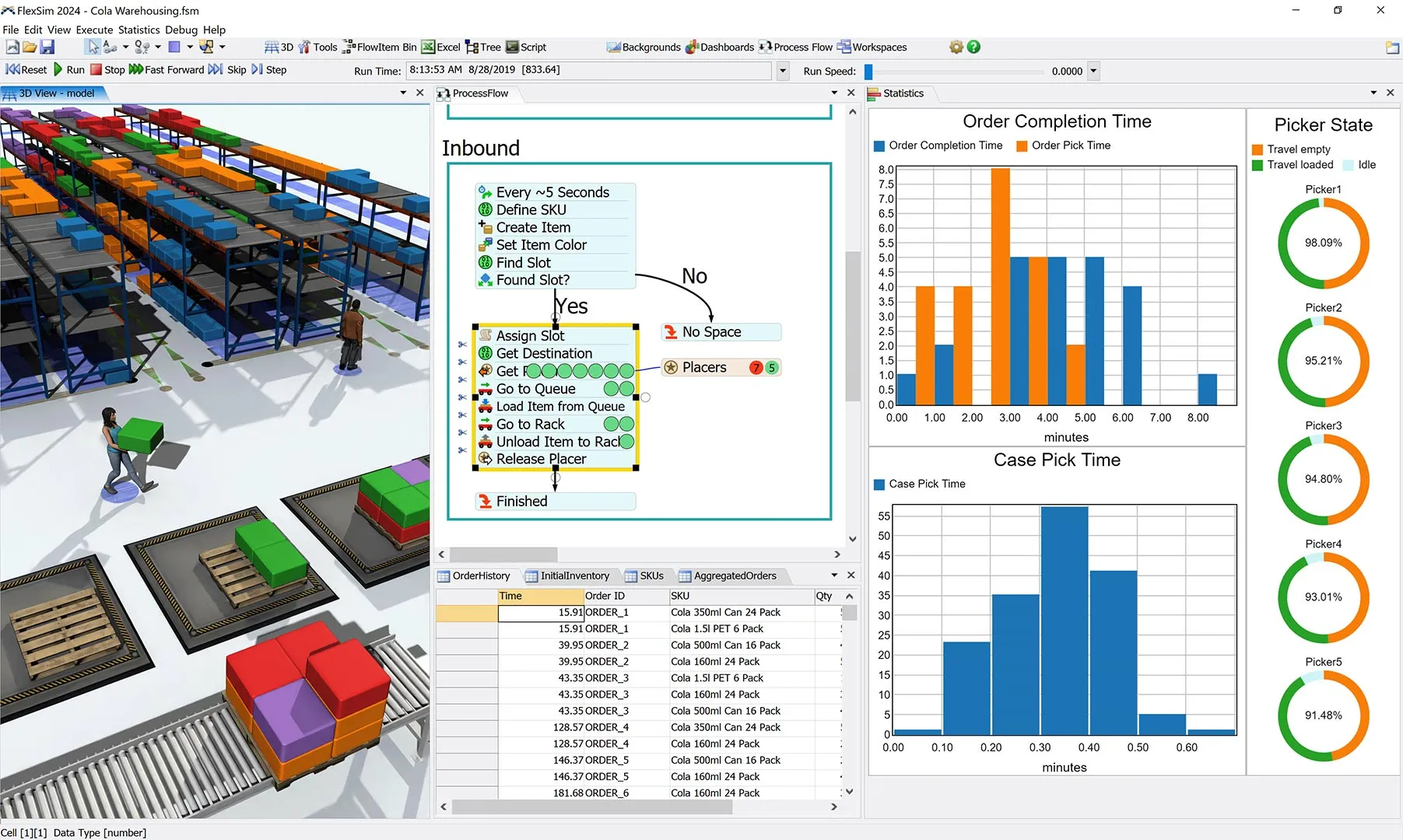This screenshot has height=840, width=1403.
Task: Open FlexSim settings gear icon
Action: pyautogui.click(x=956, y=47)
